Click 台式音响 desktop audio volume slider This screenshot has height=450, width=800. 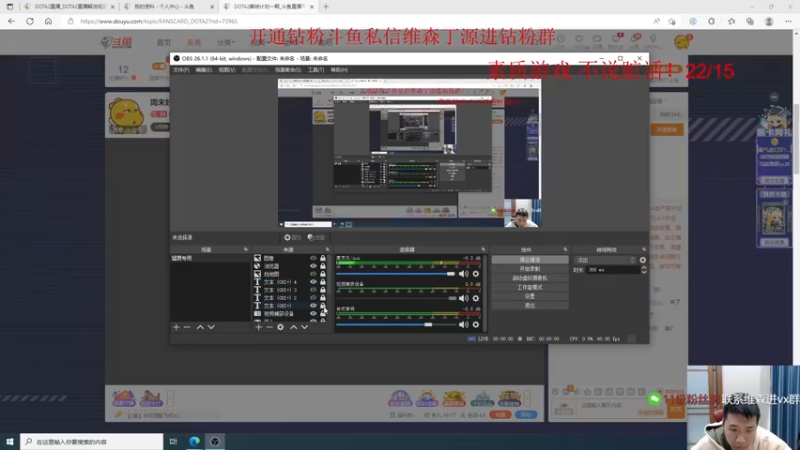click(x=429, y=324)
